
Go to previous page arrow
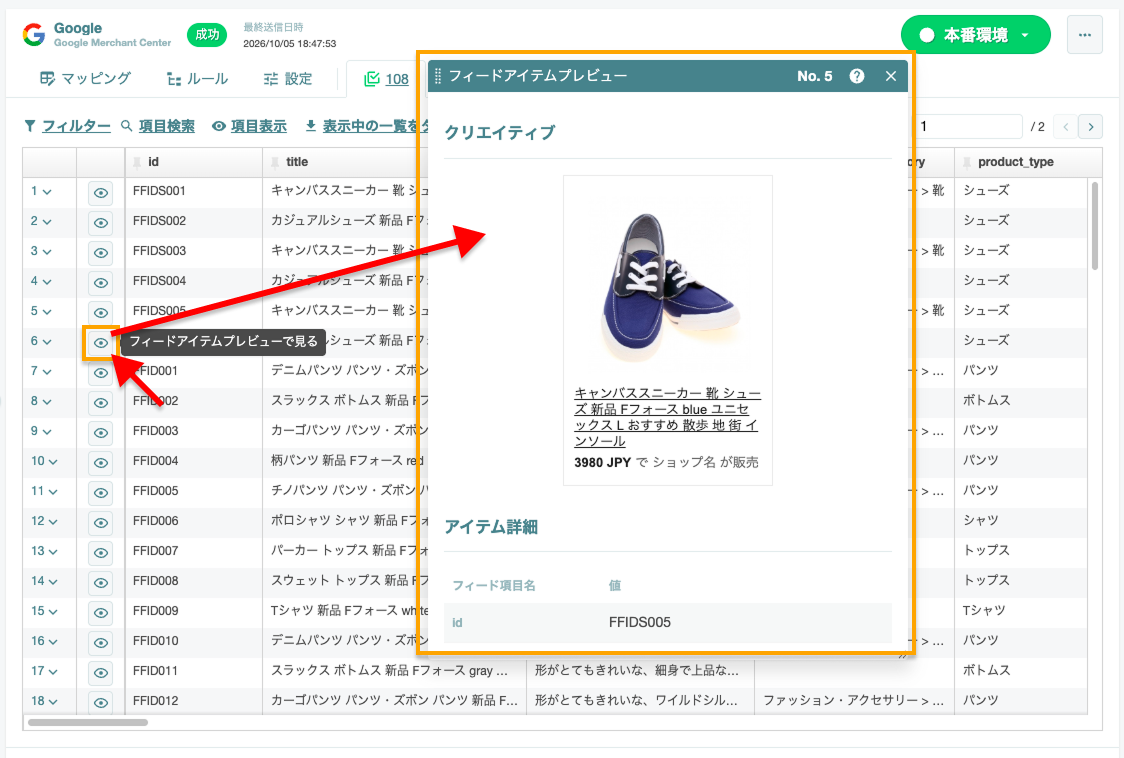click(x=1066, y=127)
